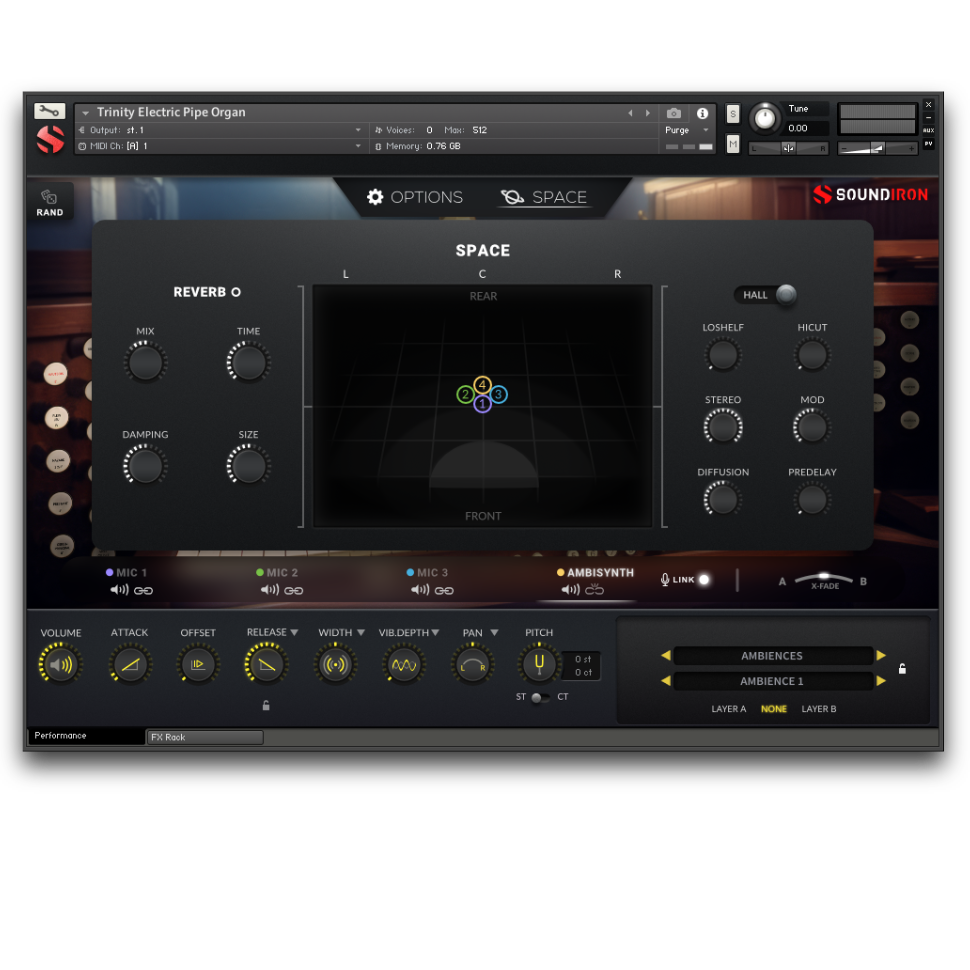
Task: Click the PITCH knob
Action: 539,663
